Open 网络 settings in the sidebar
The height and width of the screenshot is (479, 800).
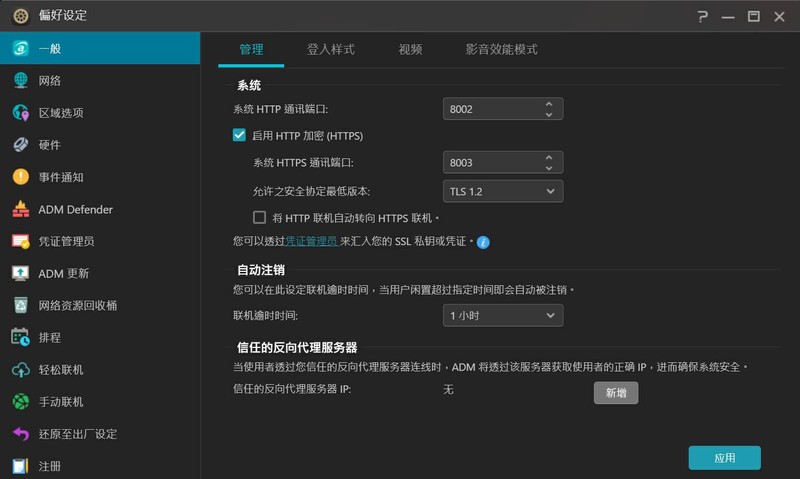click(x=100, y=81)
